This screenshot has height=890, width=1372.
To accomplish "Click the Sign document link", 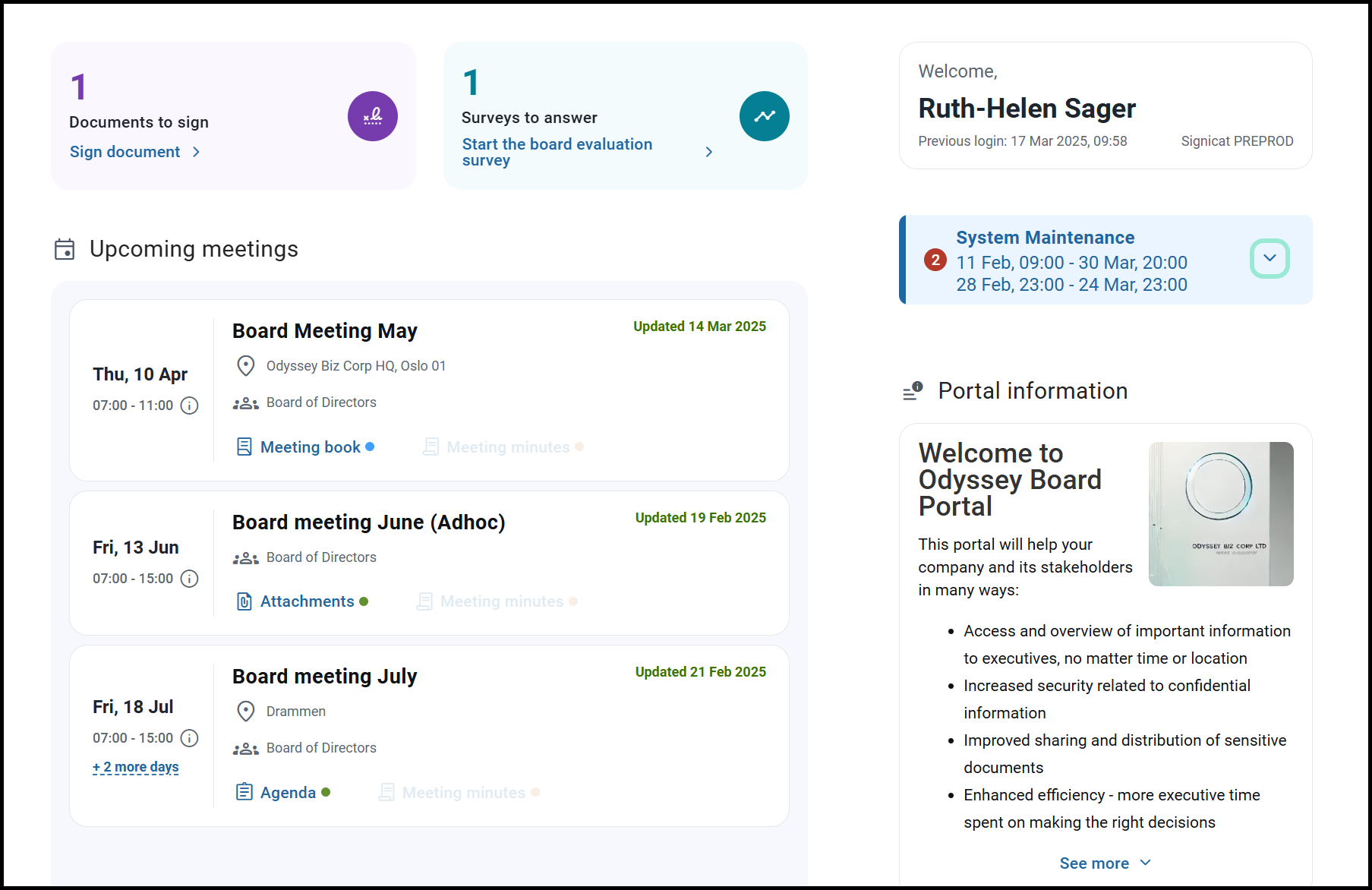I will click(125, 151).
